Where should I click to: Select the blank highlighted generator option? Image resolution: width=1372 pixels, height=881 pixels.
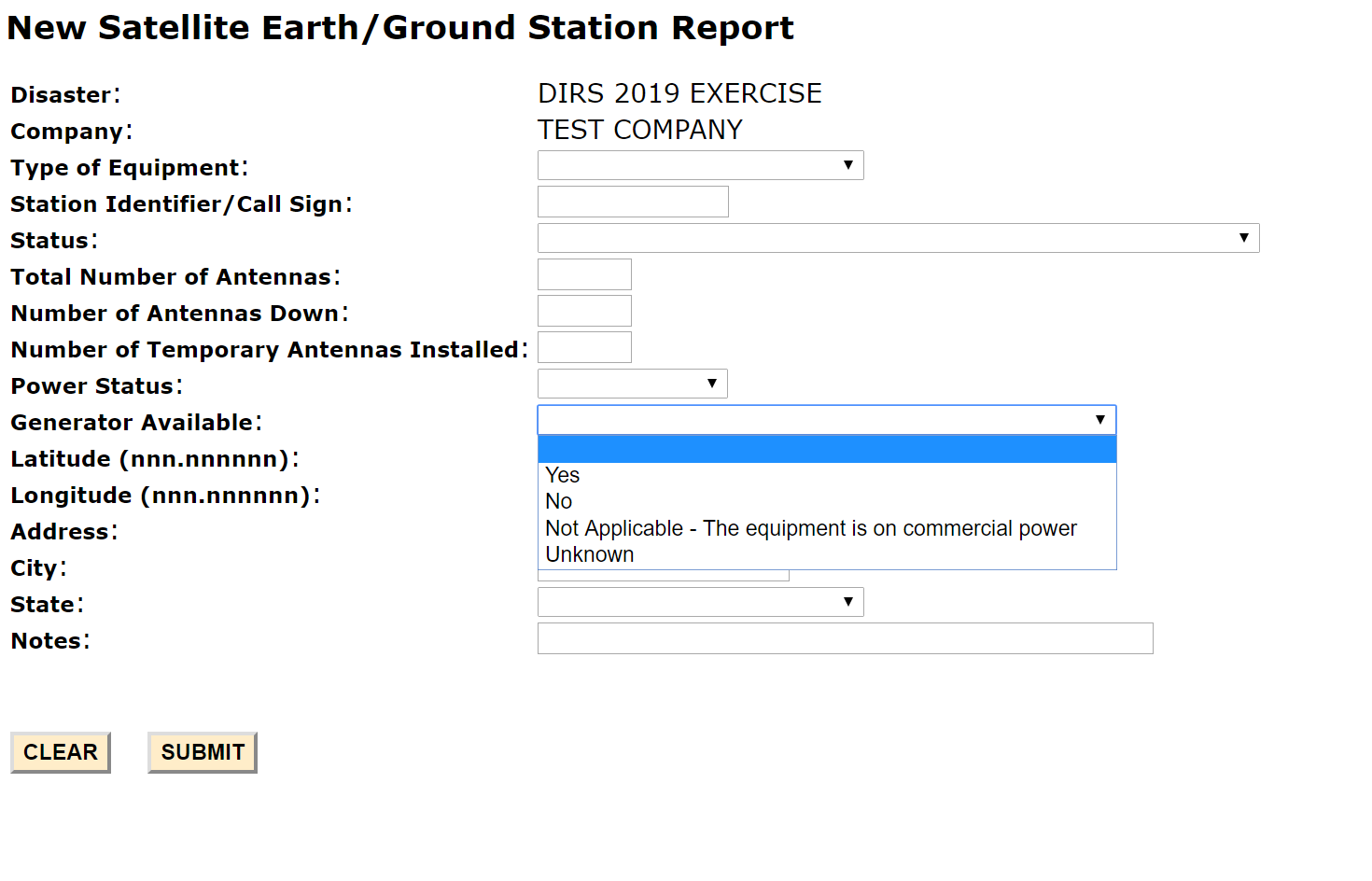pos(826,450)
